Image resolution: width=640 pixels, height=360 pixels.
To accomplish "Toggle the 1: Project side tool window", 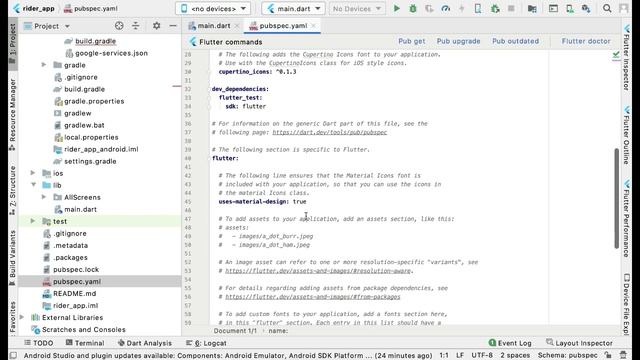I will point(13,44).
